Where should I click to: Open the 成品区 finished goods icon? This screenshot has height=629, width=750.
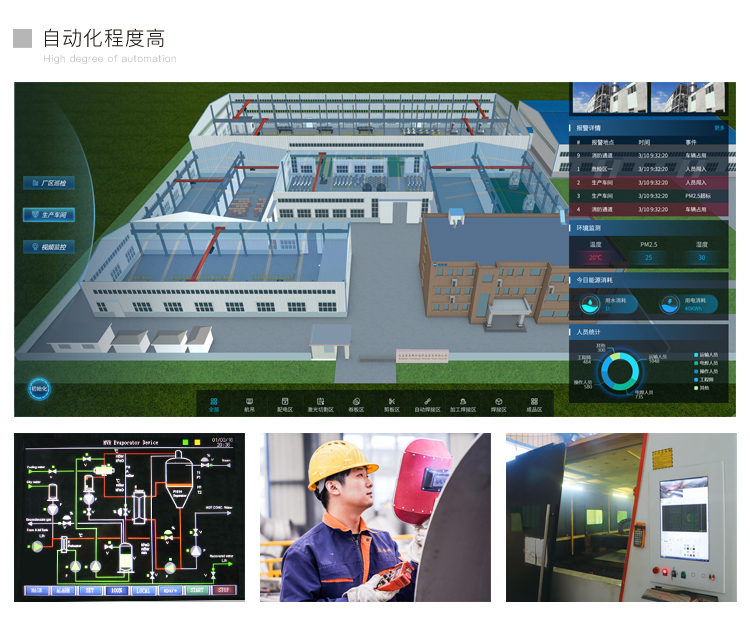534,403
